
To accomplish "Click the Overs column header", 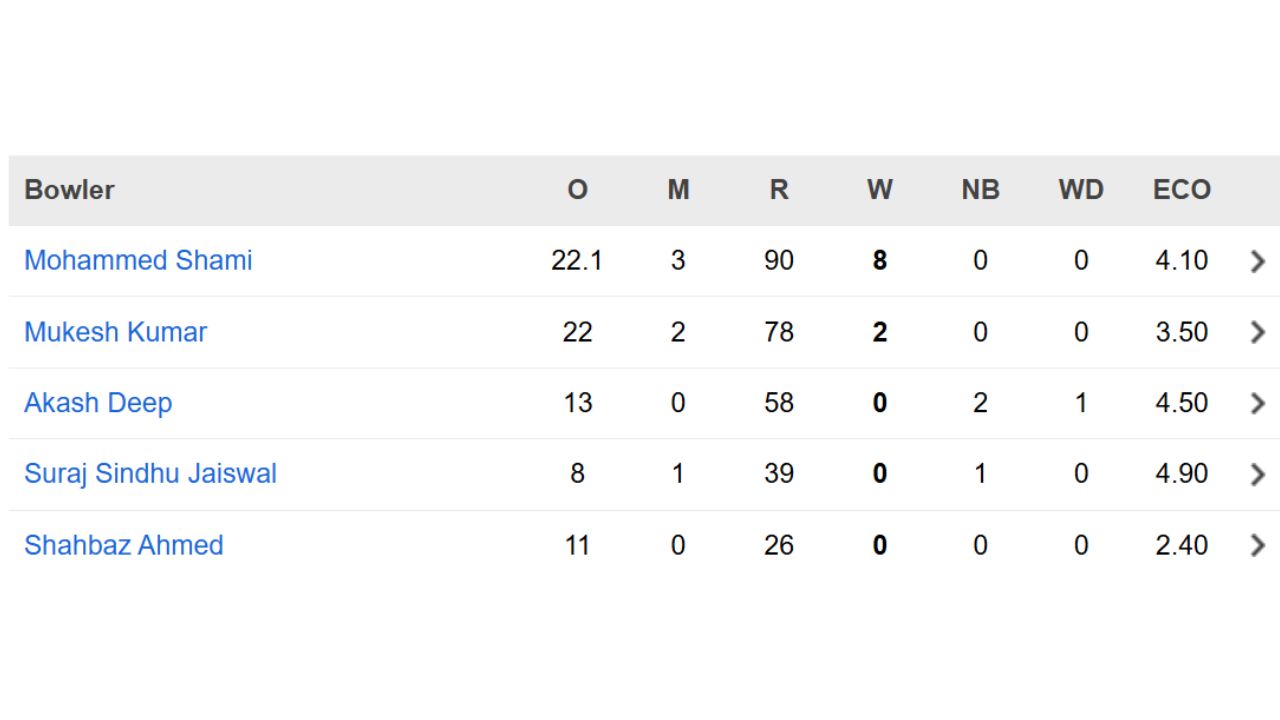I will (579, 190).
